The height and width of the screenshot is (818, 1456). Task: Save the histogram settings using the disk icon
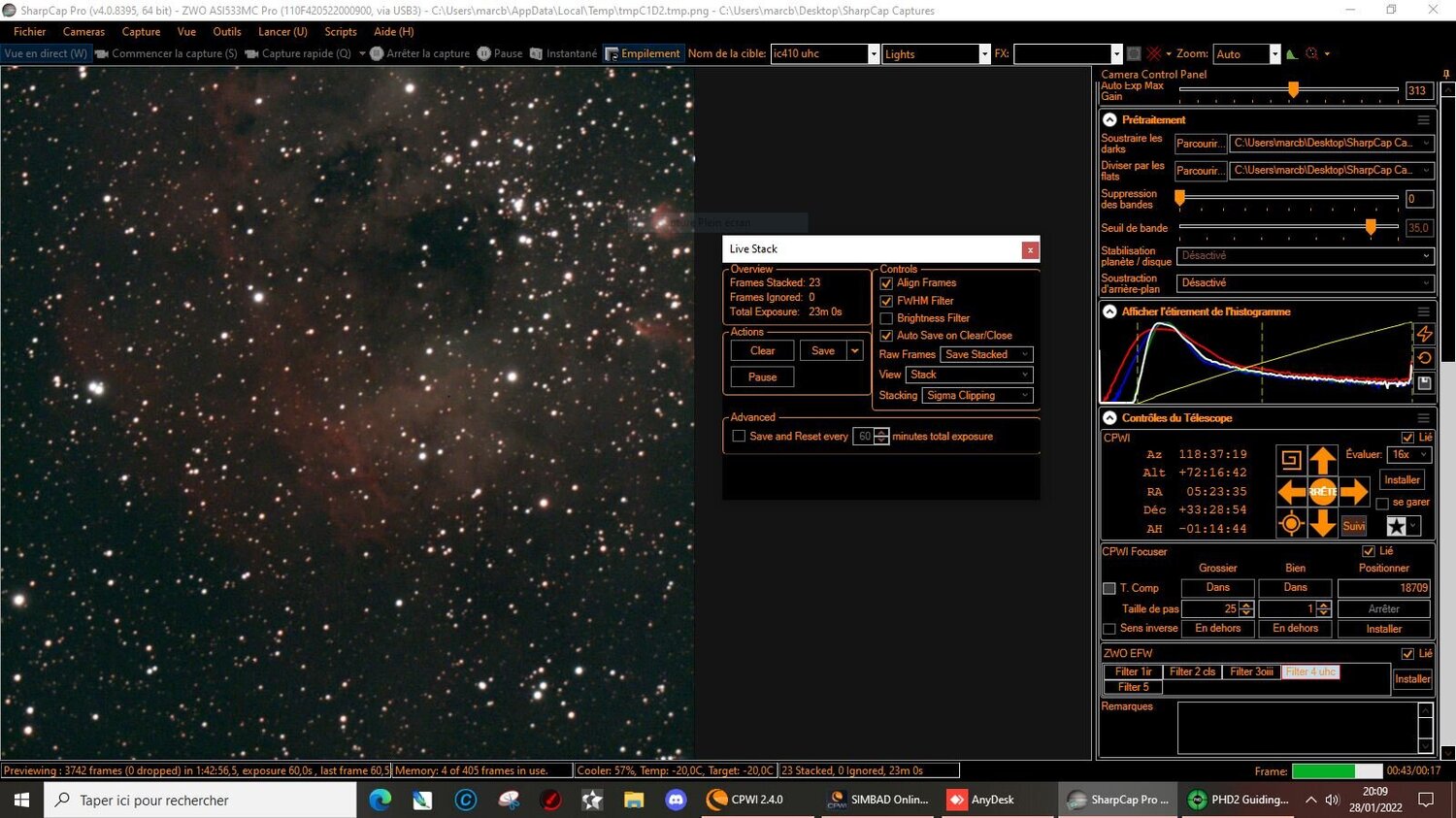tap(1424, 382)
